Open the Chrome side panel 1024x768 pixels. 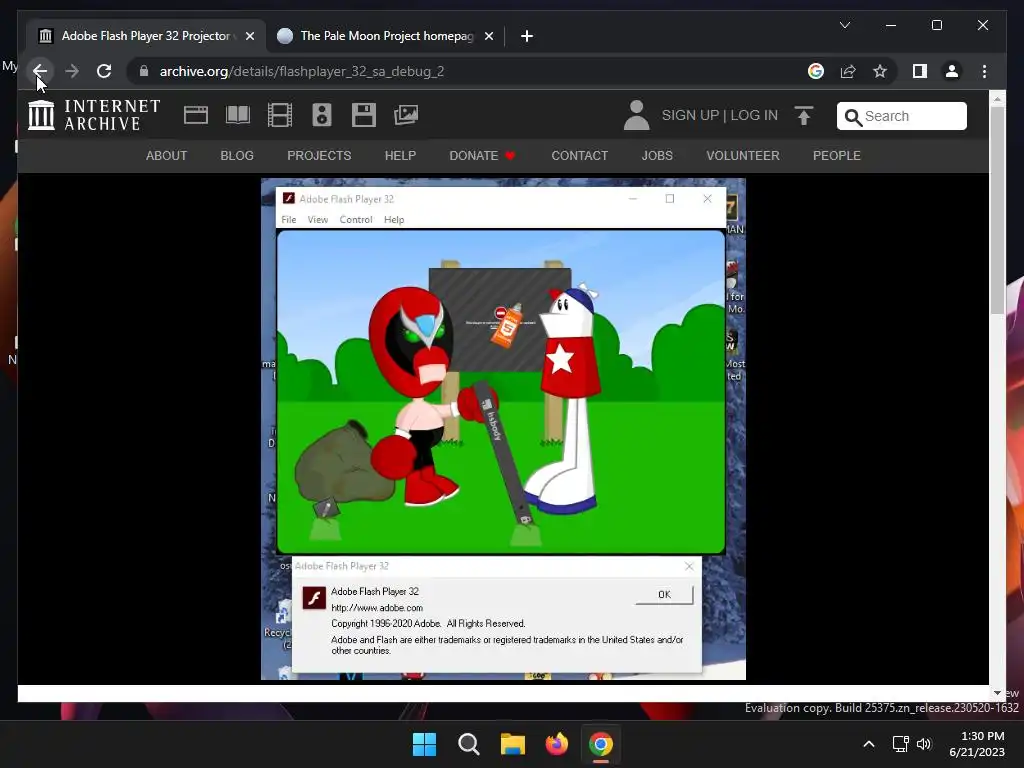click(920, 71)
